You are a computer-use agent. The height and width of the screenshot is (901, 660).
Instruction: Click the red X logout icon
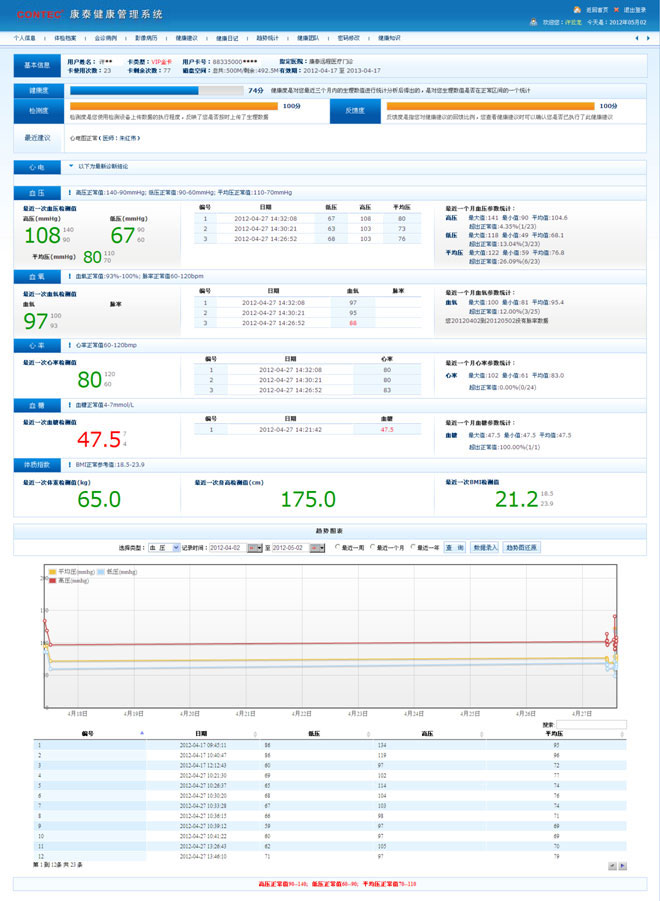[616, 10]
